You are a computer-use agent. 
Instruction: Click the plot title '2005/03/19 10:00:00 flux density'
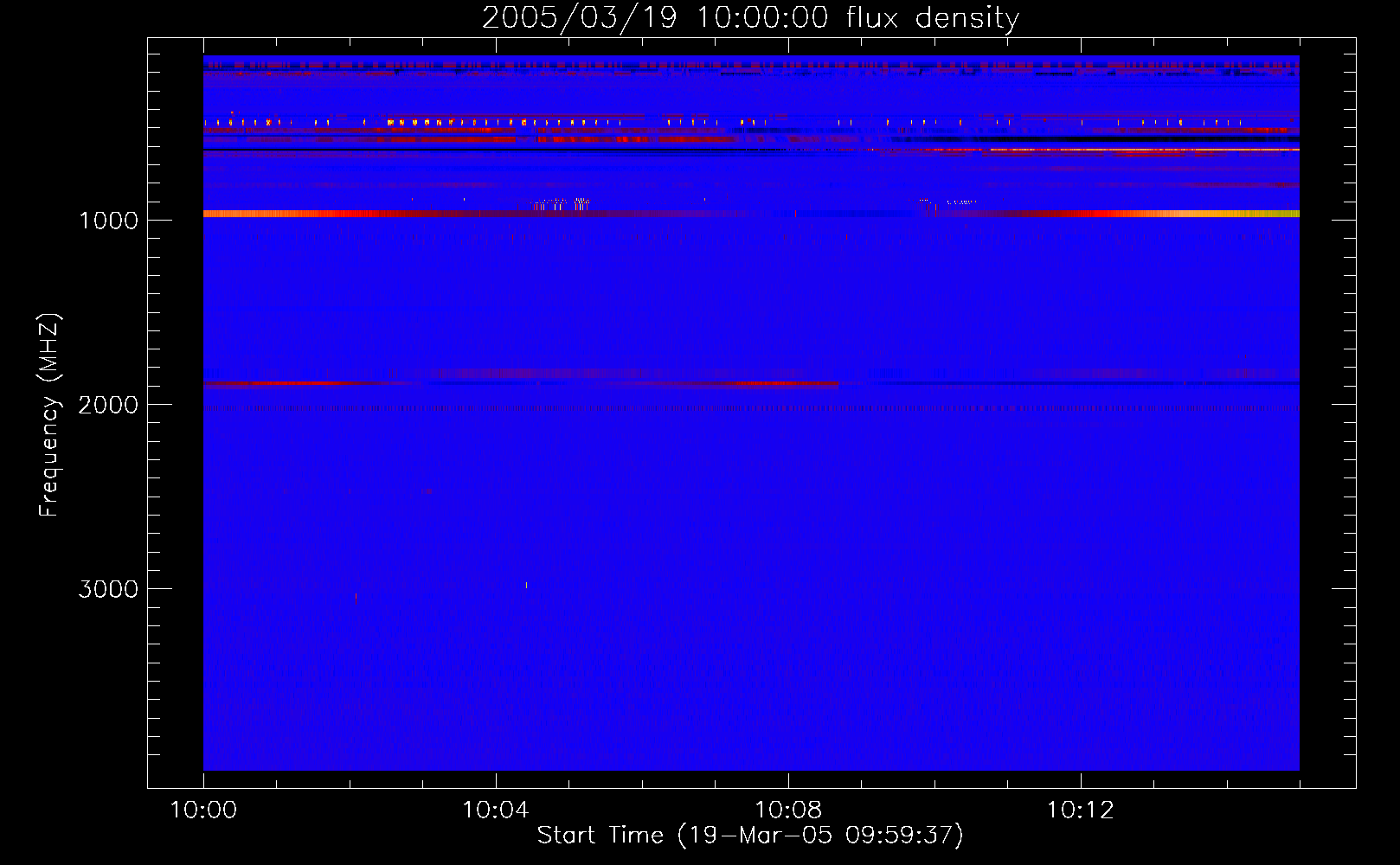750,17
